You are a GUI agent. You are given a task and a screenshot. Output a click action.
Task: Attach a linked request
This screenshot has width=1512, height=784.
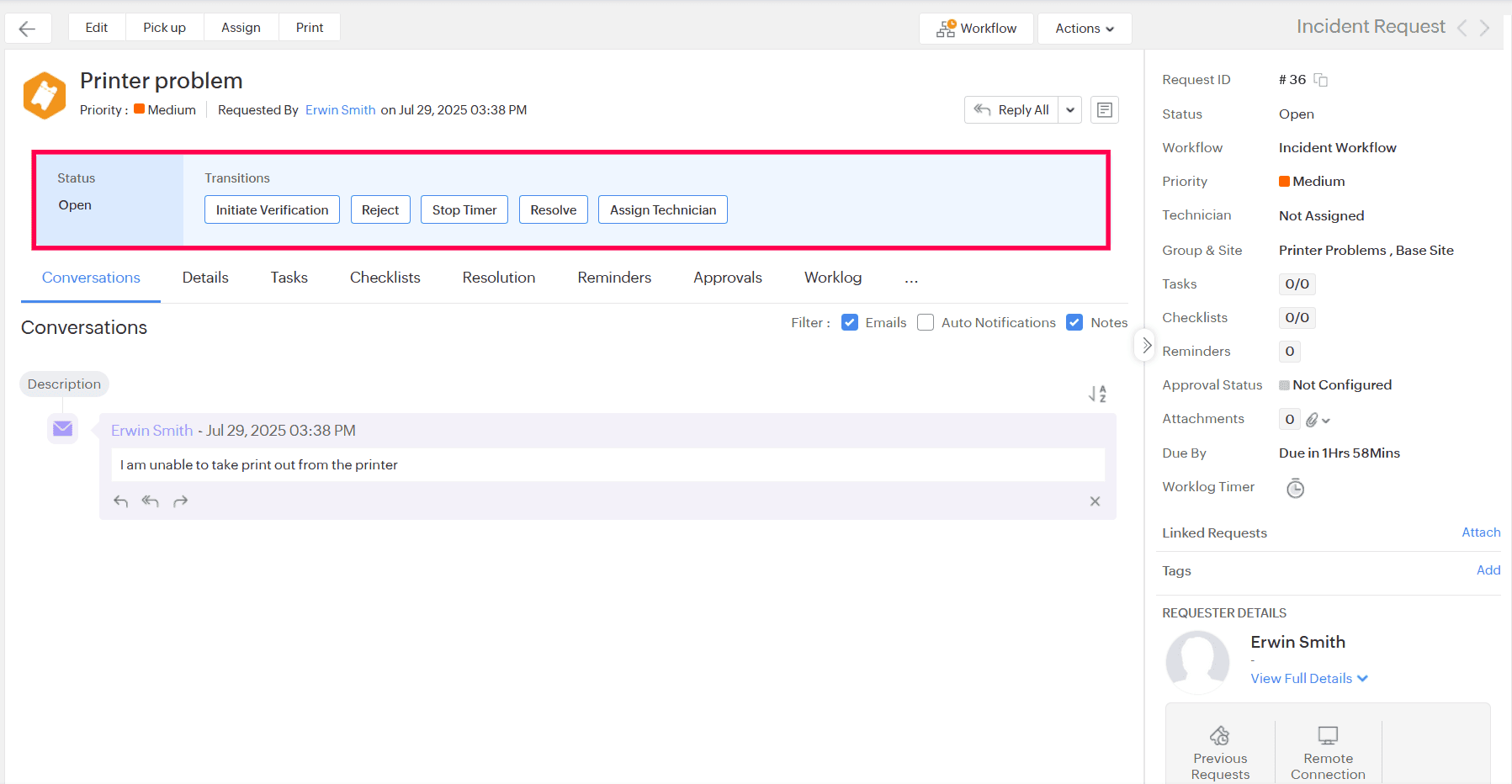coord(1480,532)
